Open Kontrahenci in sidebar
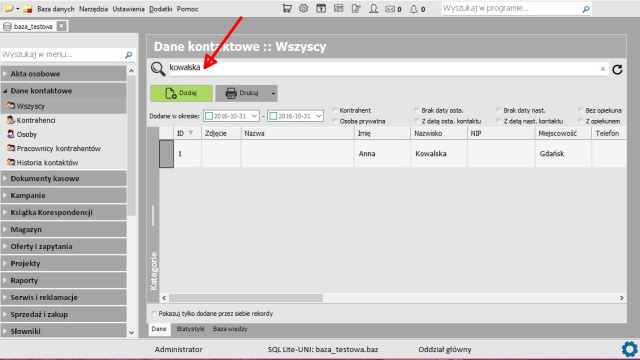Viewport: 640px width, 360px height. (36, 120)
